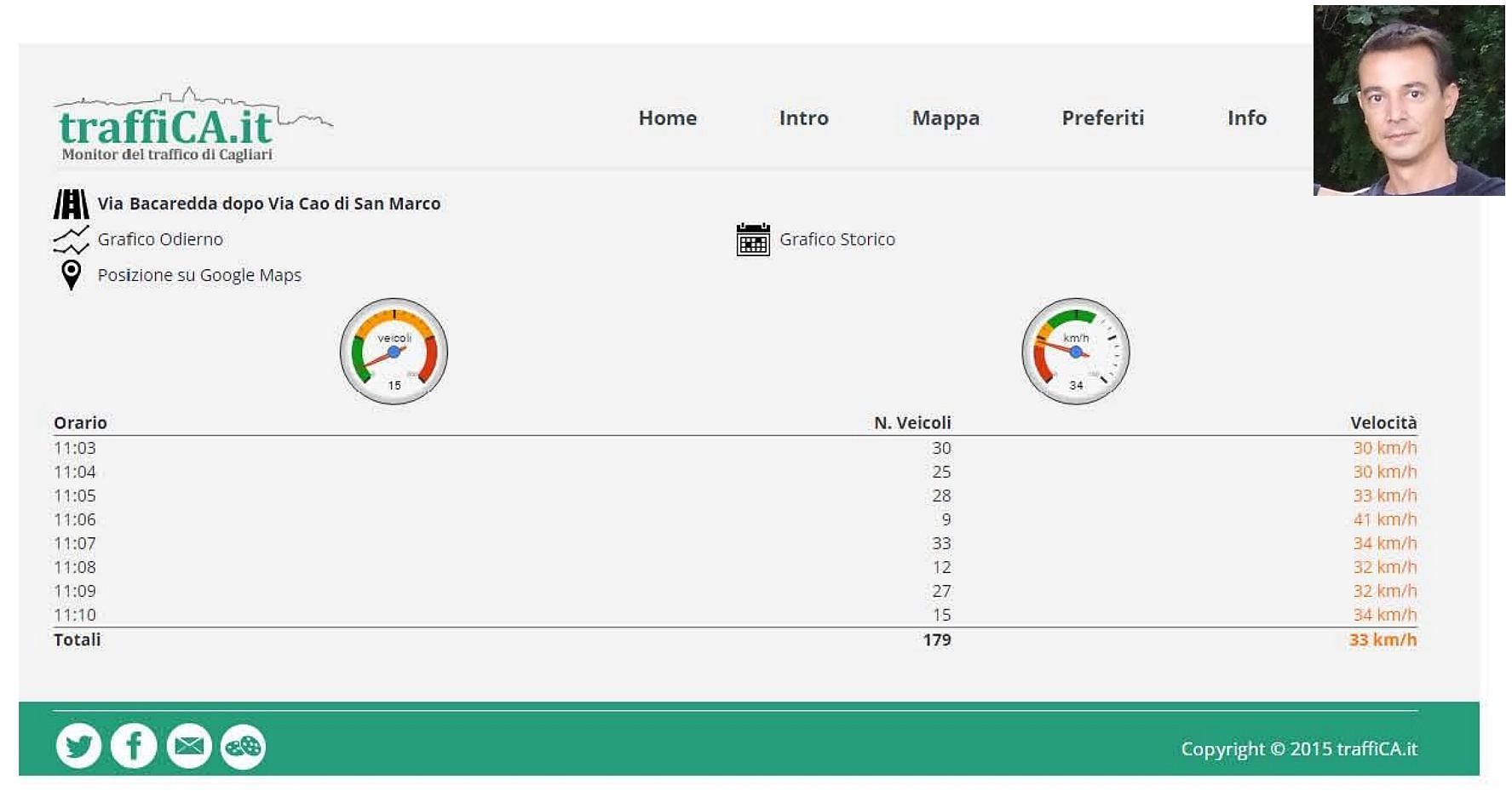The height and width of the screenshot is (808, 1512).
Task: Click the email envelope icon
Action: pos(188,747)
